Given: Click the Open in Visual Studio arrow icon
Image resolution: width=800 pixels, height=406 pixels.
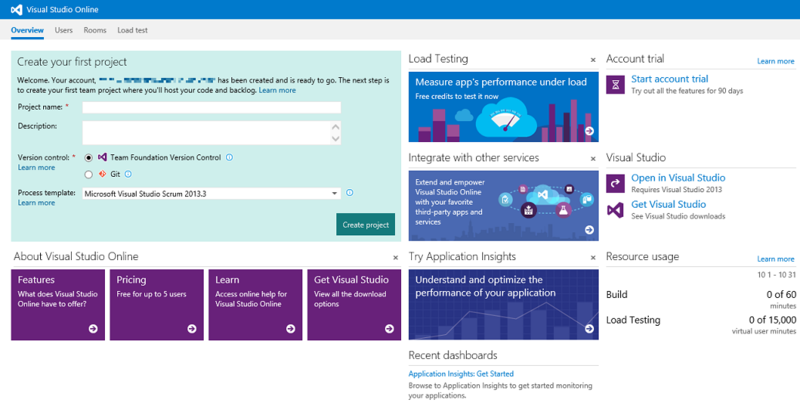Looking at the screenshot, I should tap(615, 183).
